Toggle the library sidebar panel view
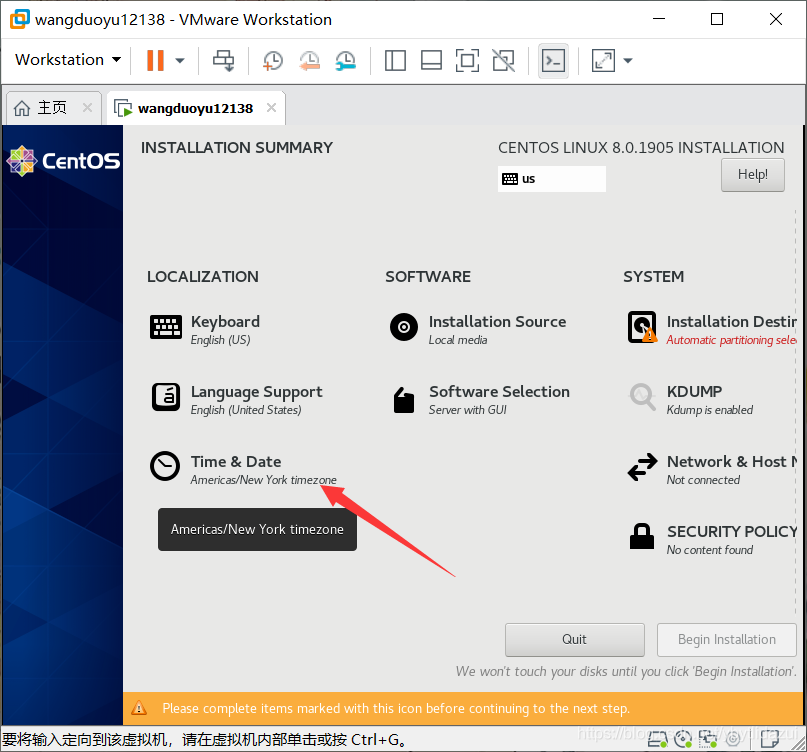This screenshot has width=807, height=752. 395,61
